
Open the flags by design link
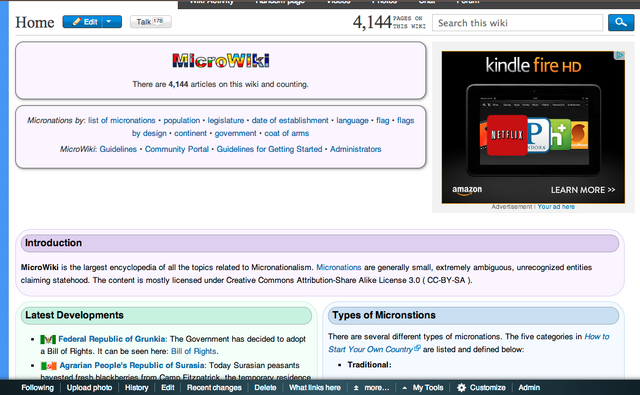(405, 120)
